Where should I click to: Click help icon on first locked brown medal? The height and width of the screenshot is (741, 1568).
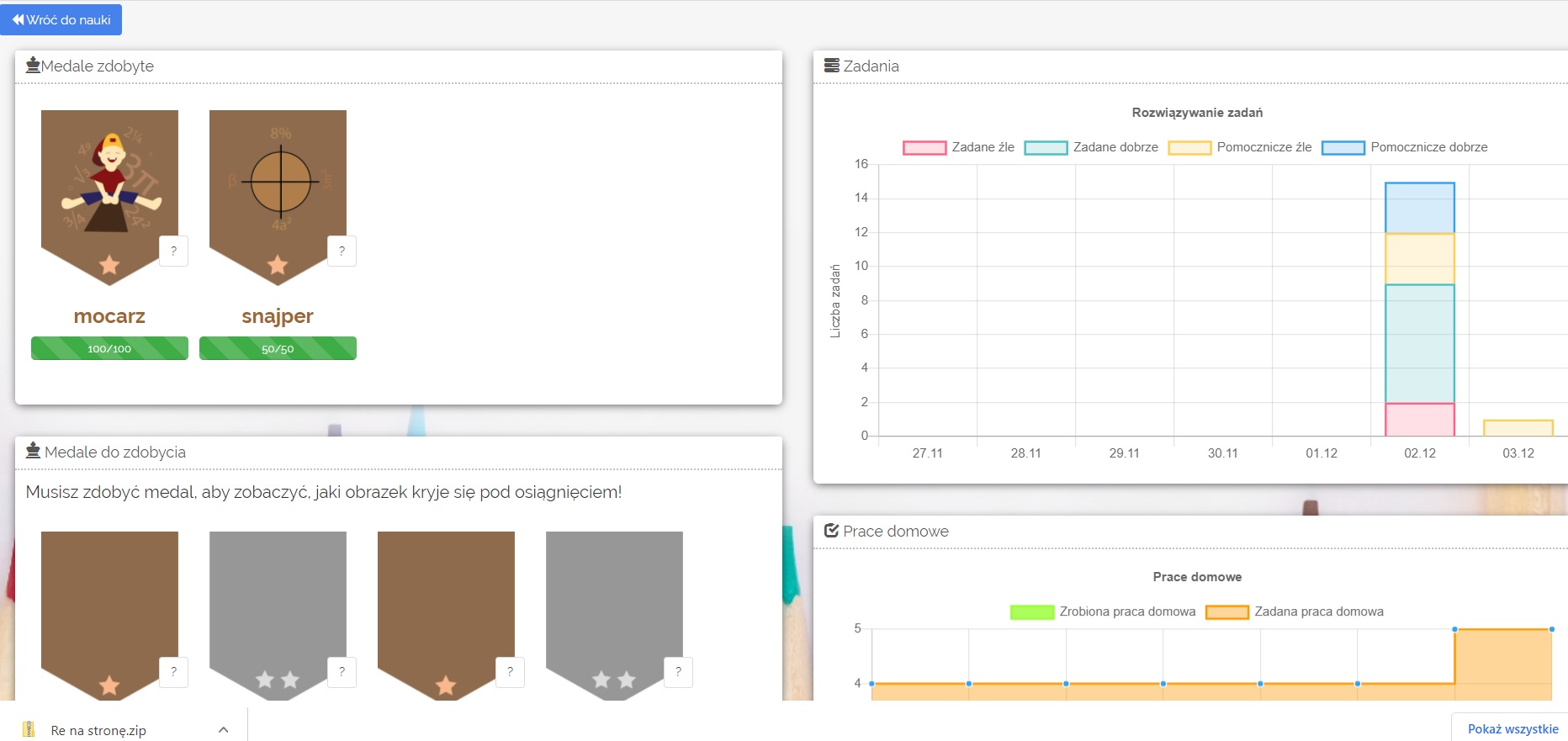tap(173, 672)
